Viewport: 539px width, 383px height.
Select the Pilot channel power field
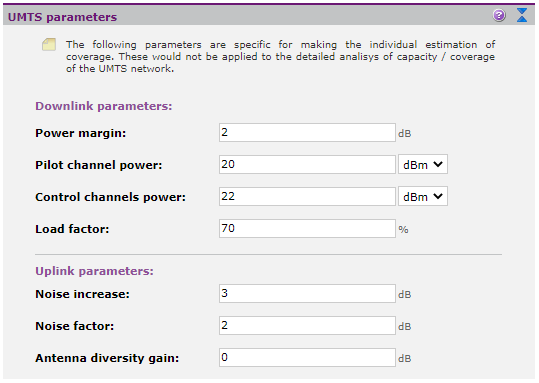tap(307, 164)
